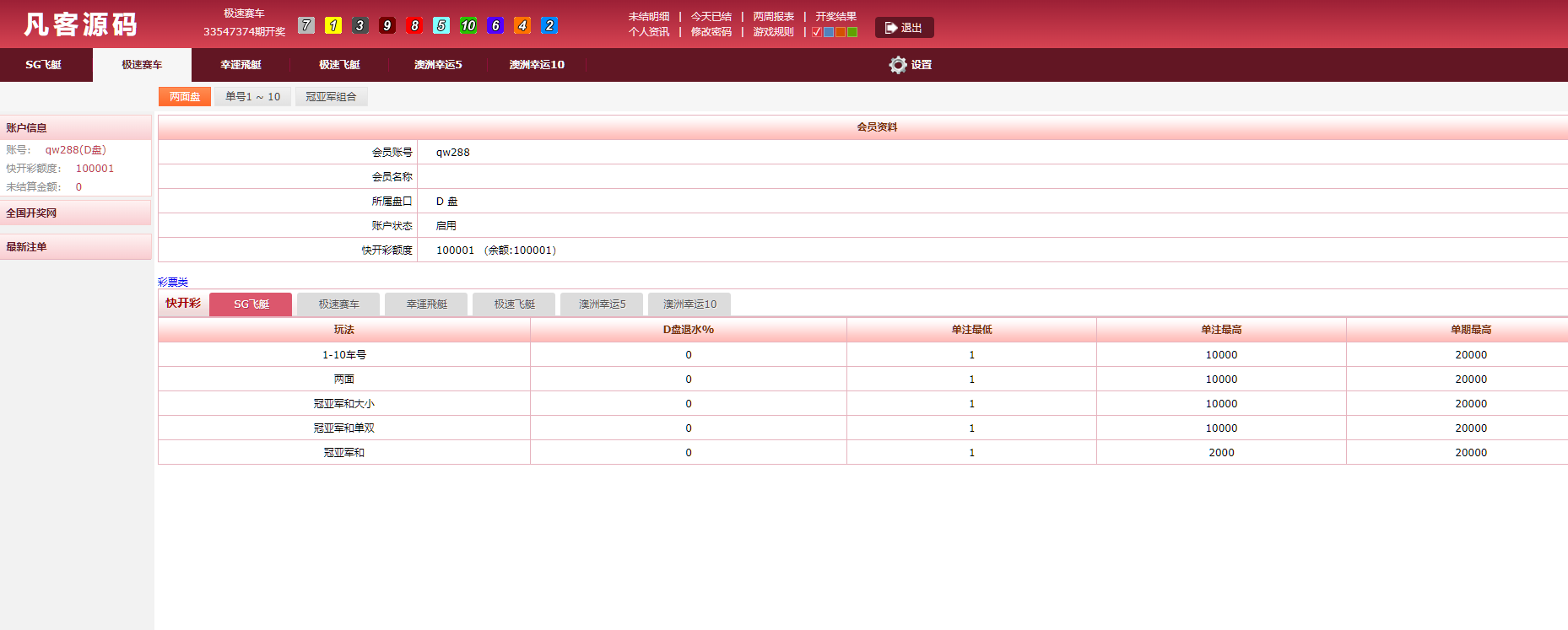
Task: Click the 冠亚军和 row label
Action: 344,453
